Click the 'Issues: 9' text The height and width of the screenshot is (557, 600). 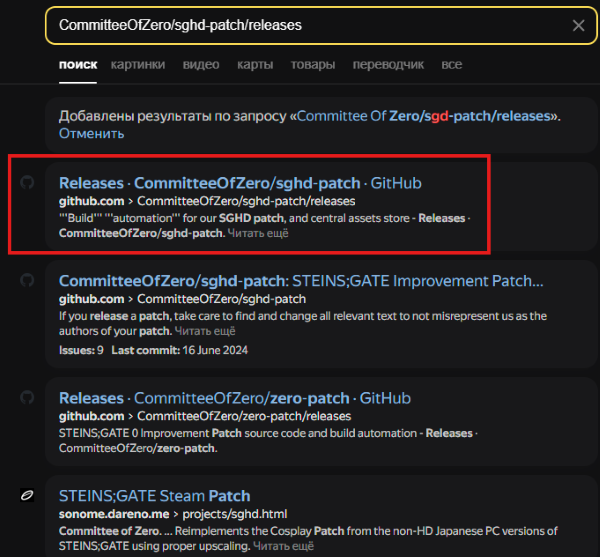point(81,350)
